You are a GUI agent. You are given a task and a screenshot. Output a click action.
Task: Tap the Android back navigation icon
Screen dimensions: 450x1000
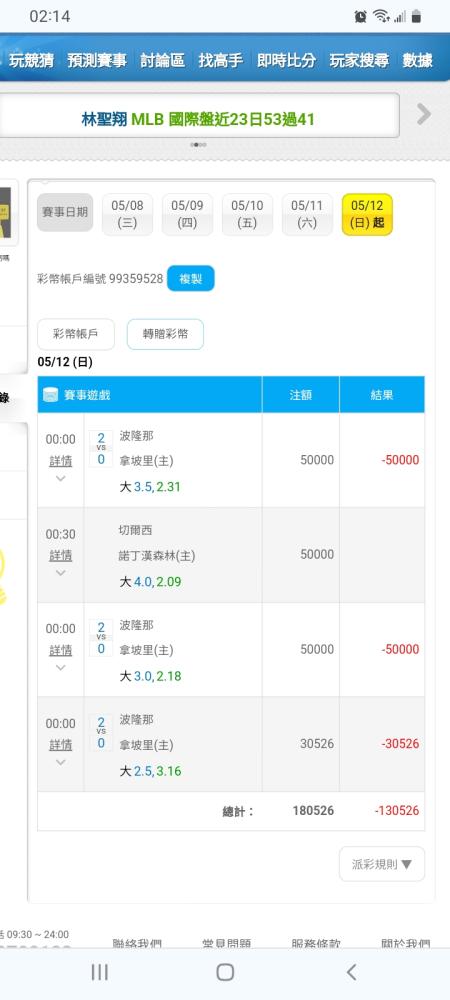351,972
